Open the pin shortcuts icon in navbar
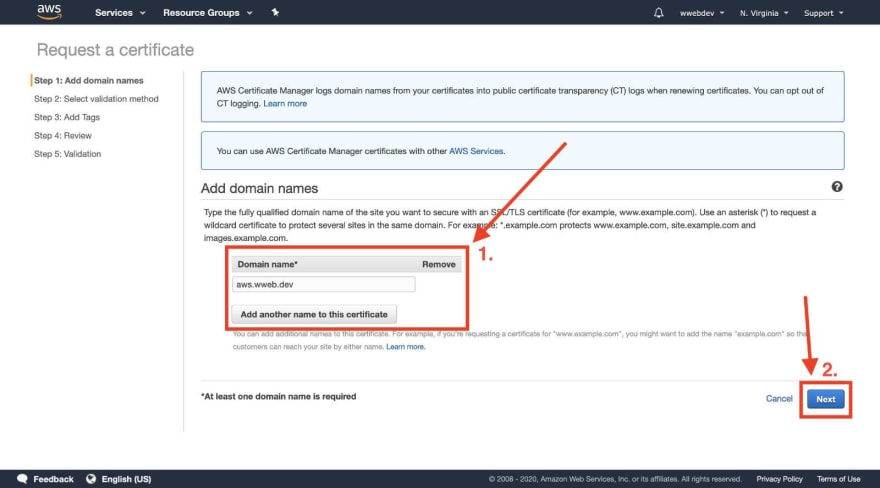The width and height of the screenshot is (880, 488). [x=275, y=12]
